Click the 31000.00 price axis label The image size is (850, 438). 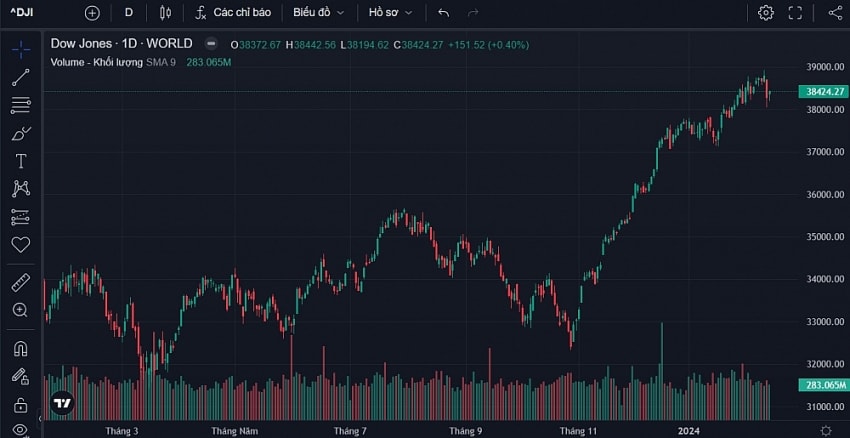point(825,407)
